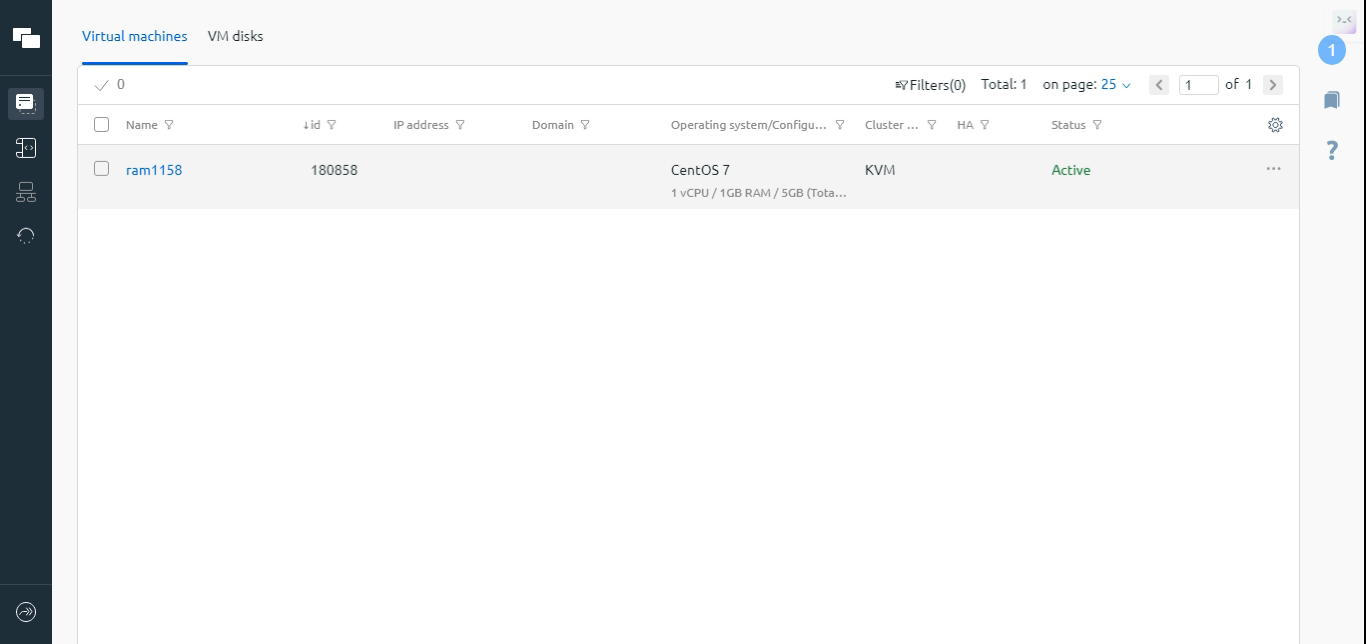
Task: Check the select-all checkbox in header
Action: pos(101,125)
